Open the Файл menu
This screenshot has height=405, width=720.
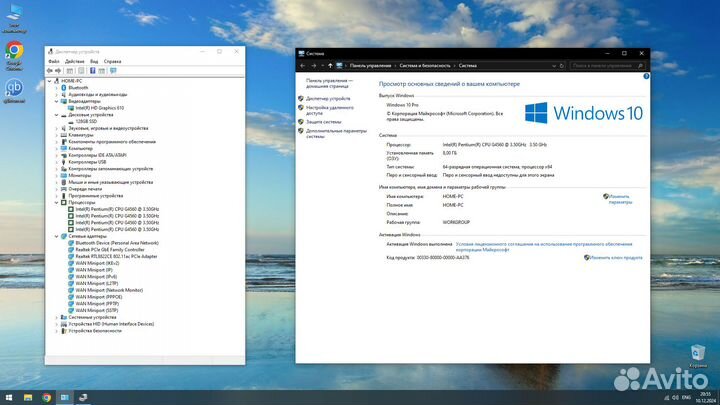coord(53,61)
